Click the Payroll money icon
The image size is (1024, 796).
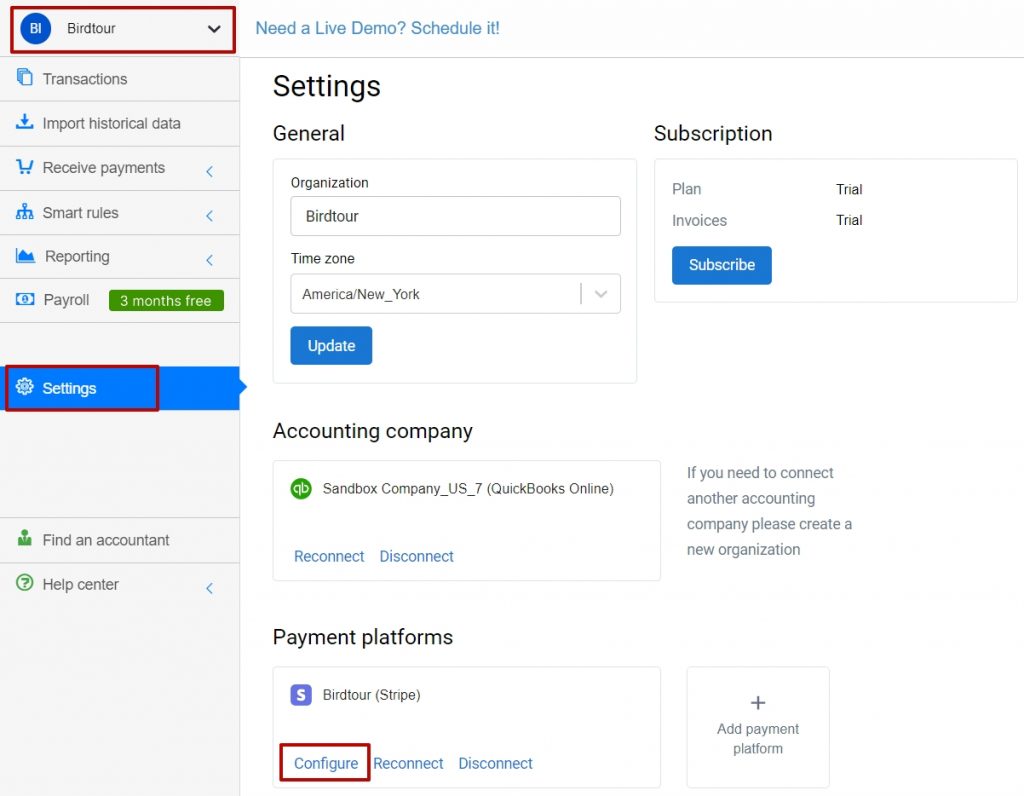[x=25, y=299]
